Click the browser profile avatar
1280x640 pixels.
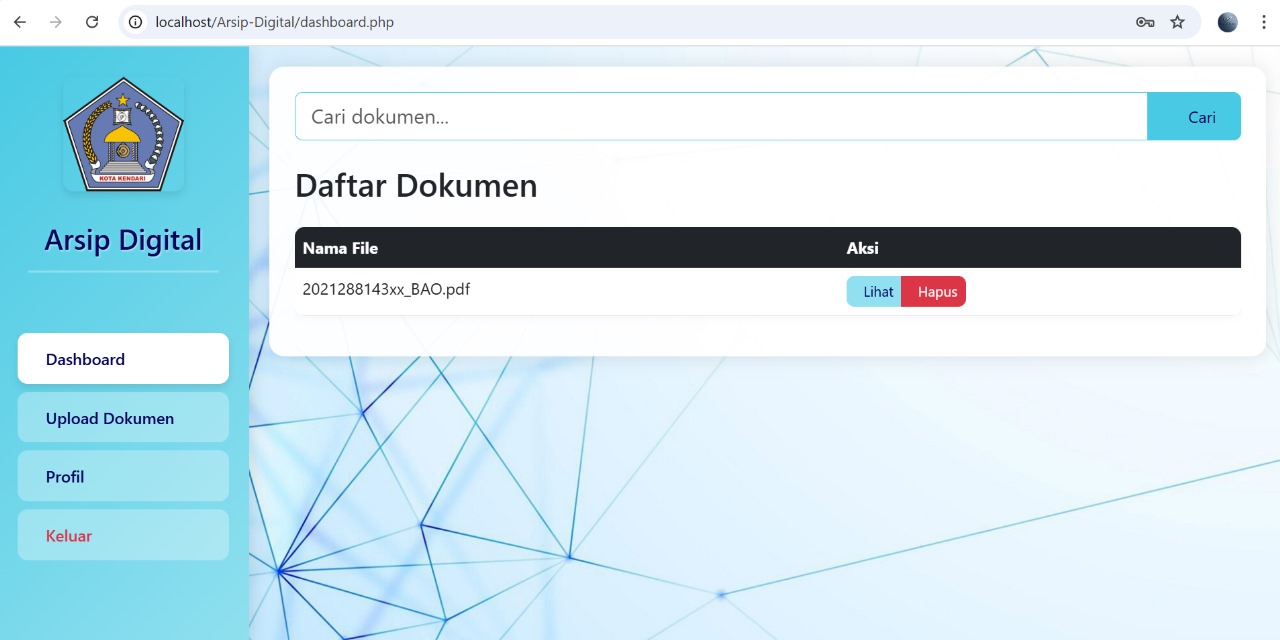pos(1226,21)
